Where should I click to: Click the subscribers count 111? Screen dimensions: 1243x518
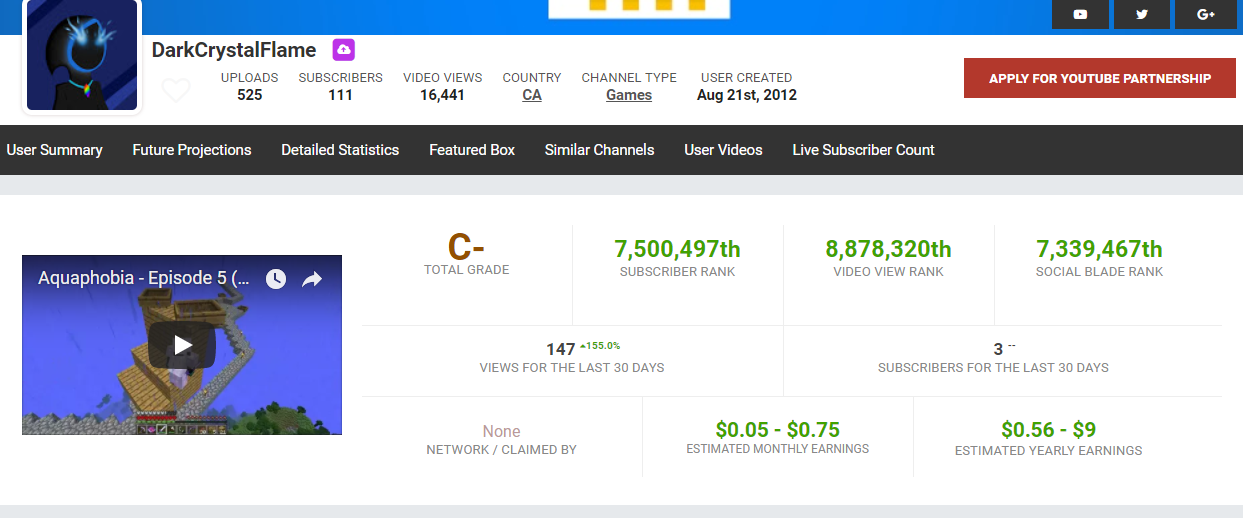(x=340, y=95)
